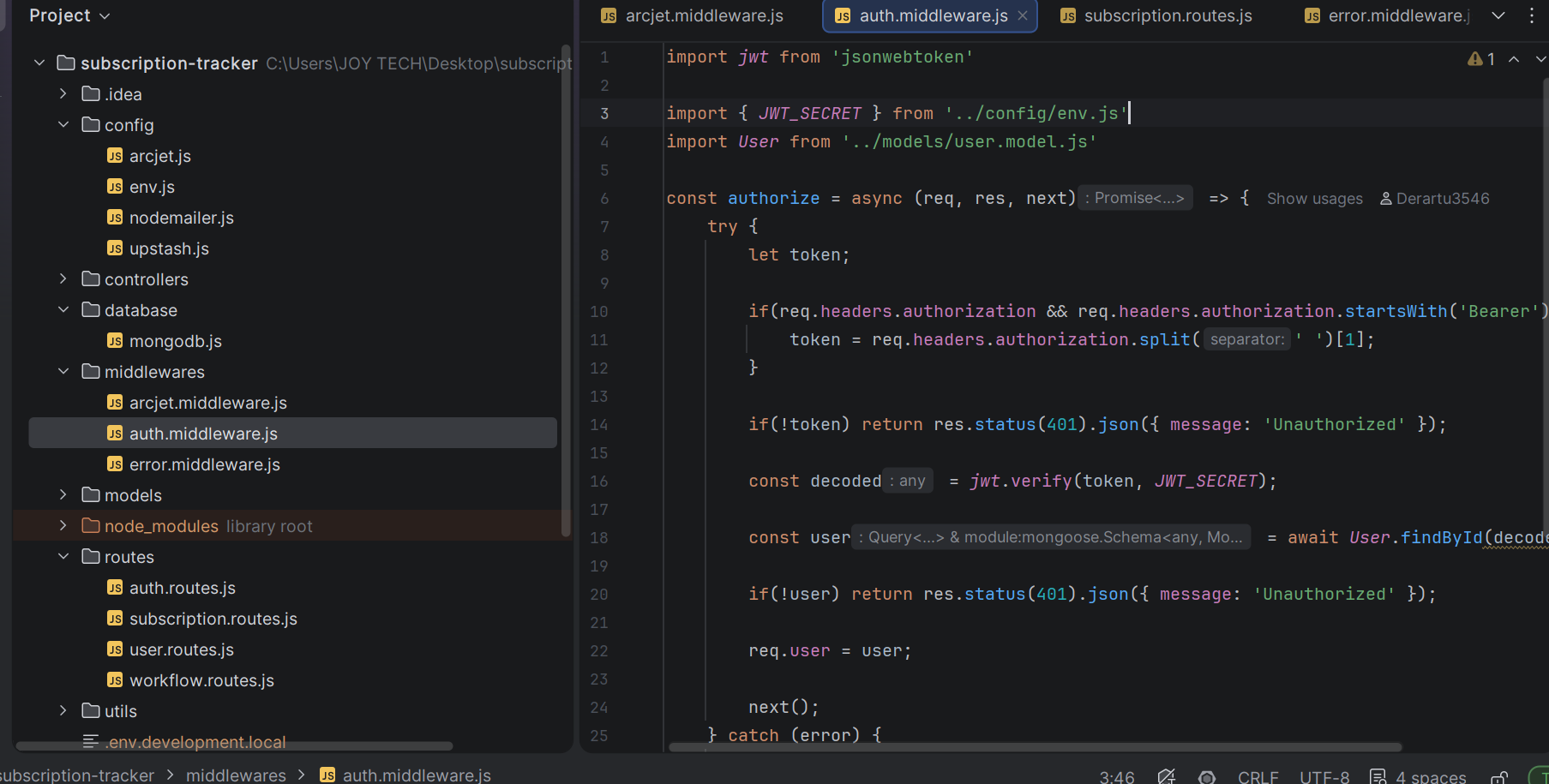Expand the controllers folder
Screen dimensions: 1549x784
[x=63, y=279]
